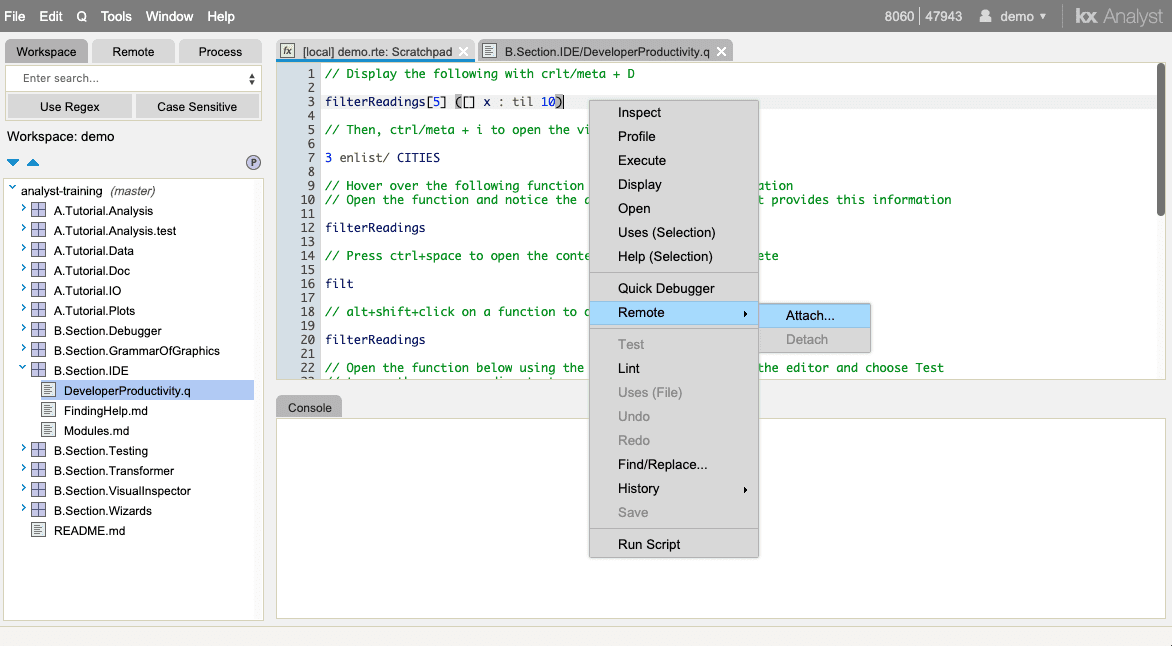The width and height of the screenshot is (1172, 646).
Task: Click the B.Section.Debugger module icon
Action: coord(38,330)
